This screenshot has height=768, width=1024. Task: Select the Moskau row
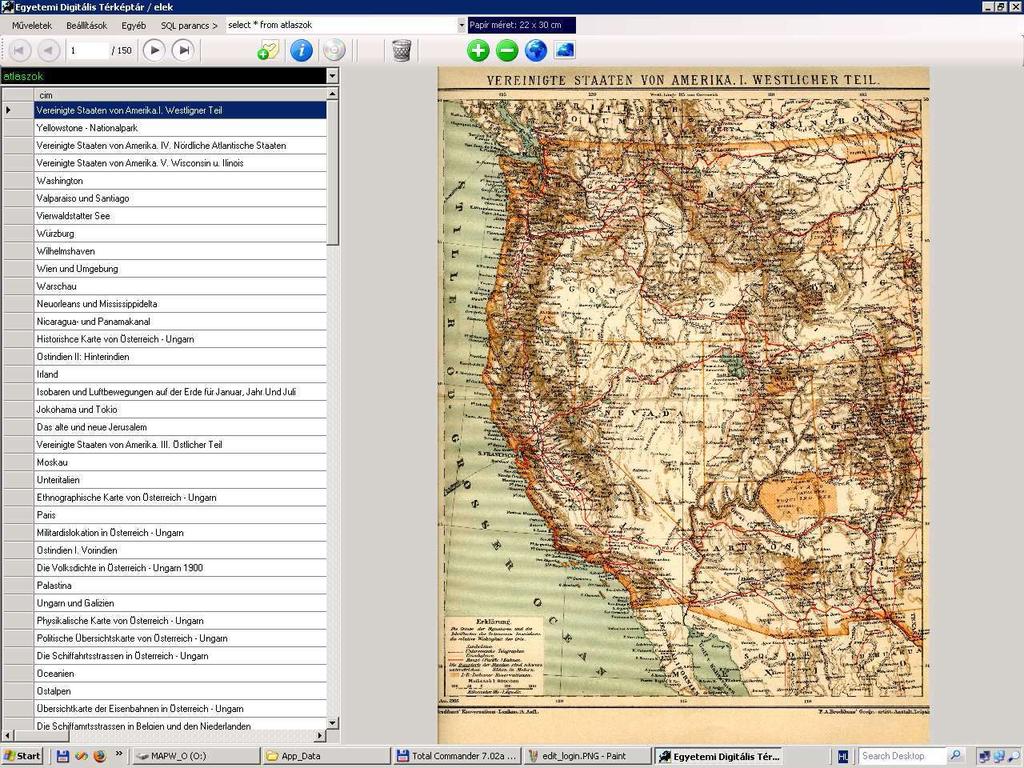point(180,463)
